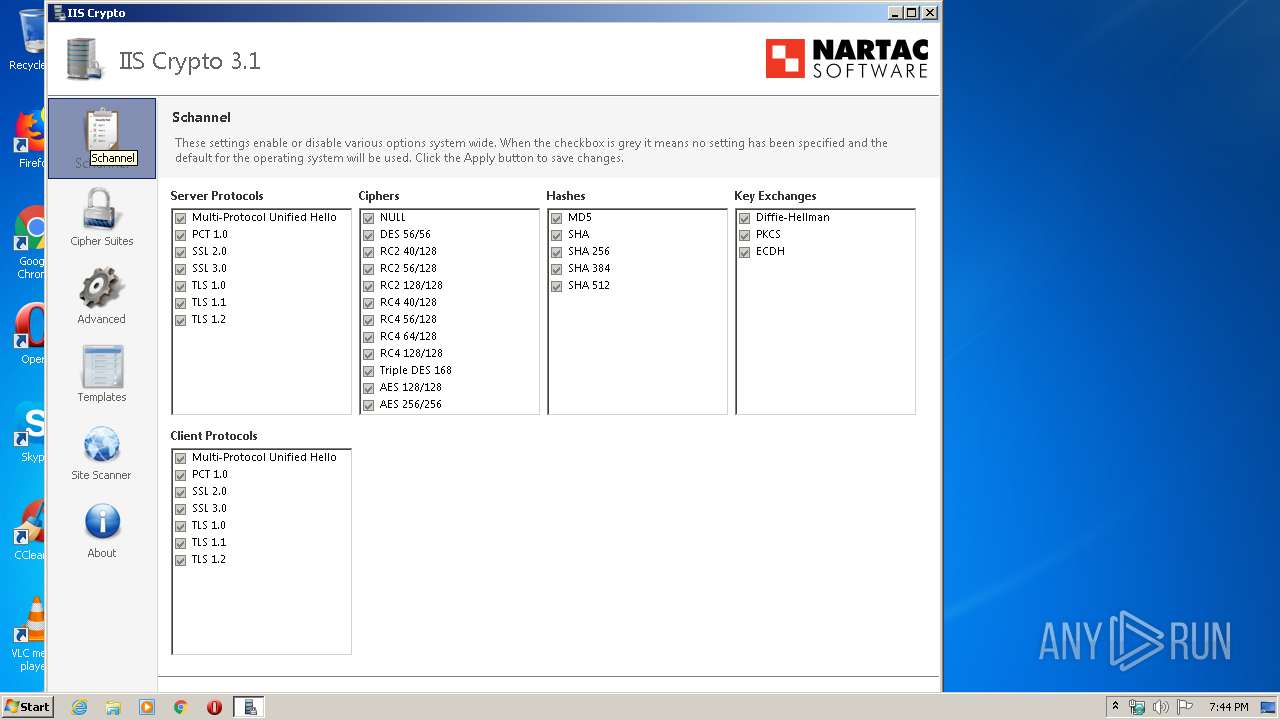Show hidden system tray icons
The width and height of the screenshot is (1280, 720).
(1115, 706)
